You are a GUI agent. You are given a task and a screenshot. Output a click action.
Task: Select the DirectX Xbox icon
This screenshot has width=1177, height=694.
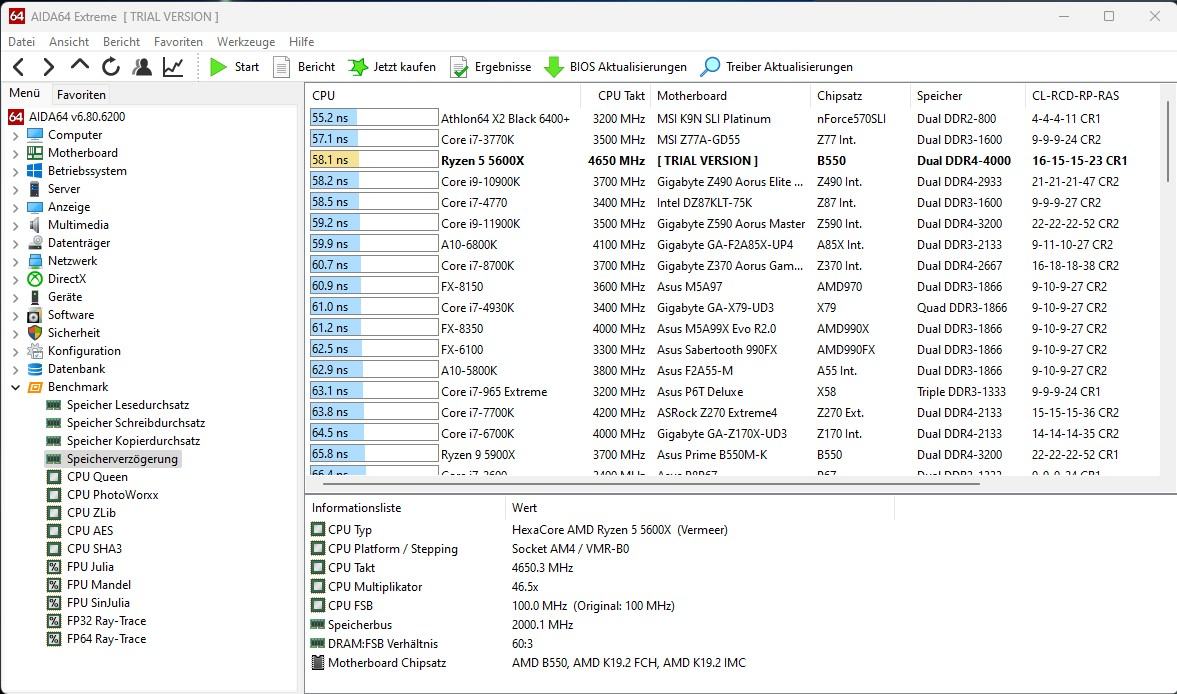tap(35, 279)
